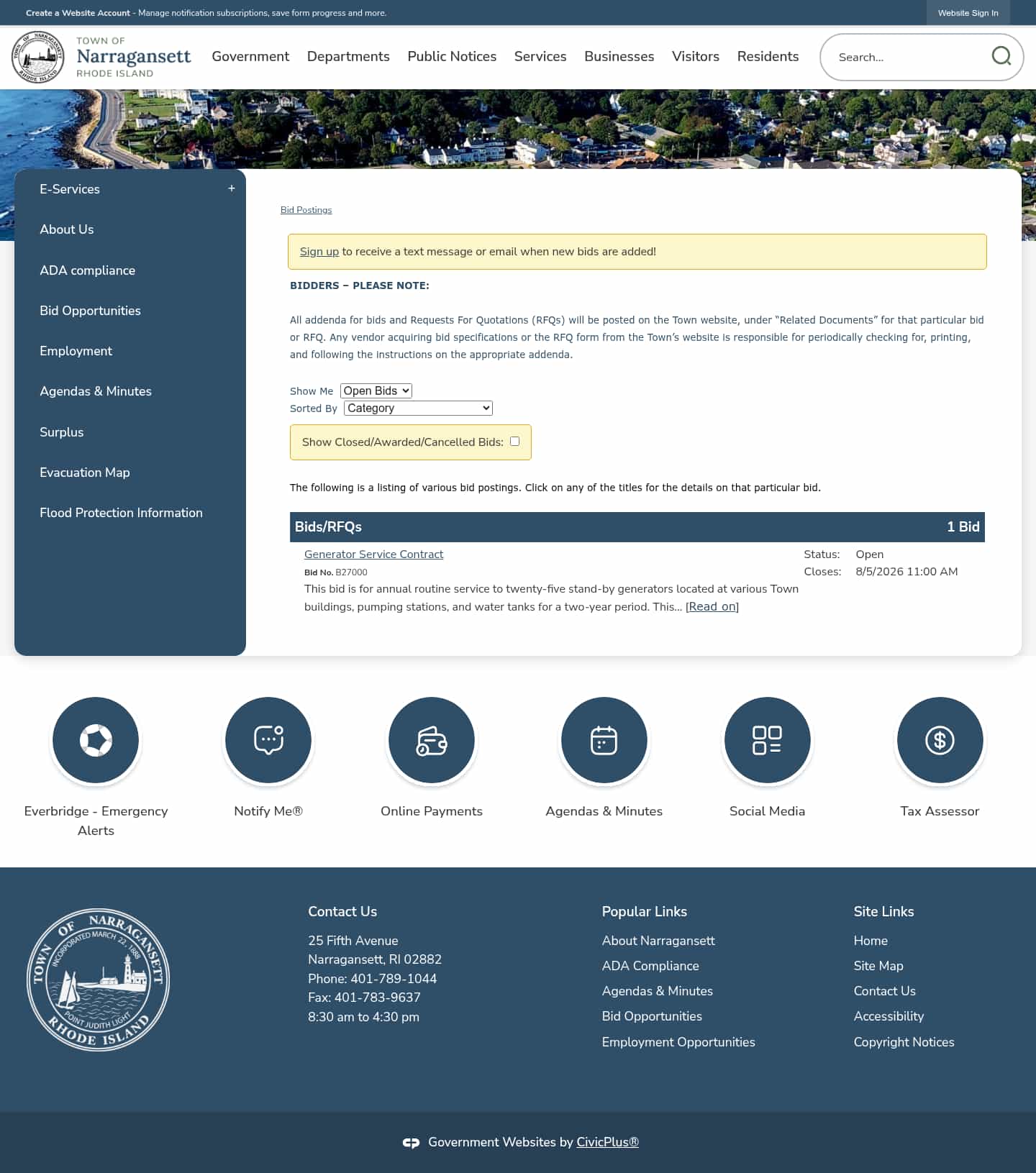Image resolution: width=1036 pixels, height=1173 pixels.
Task: Open the Government menu
Action: (250, 56)
